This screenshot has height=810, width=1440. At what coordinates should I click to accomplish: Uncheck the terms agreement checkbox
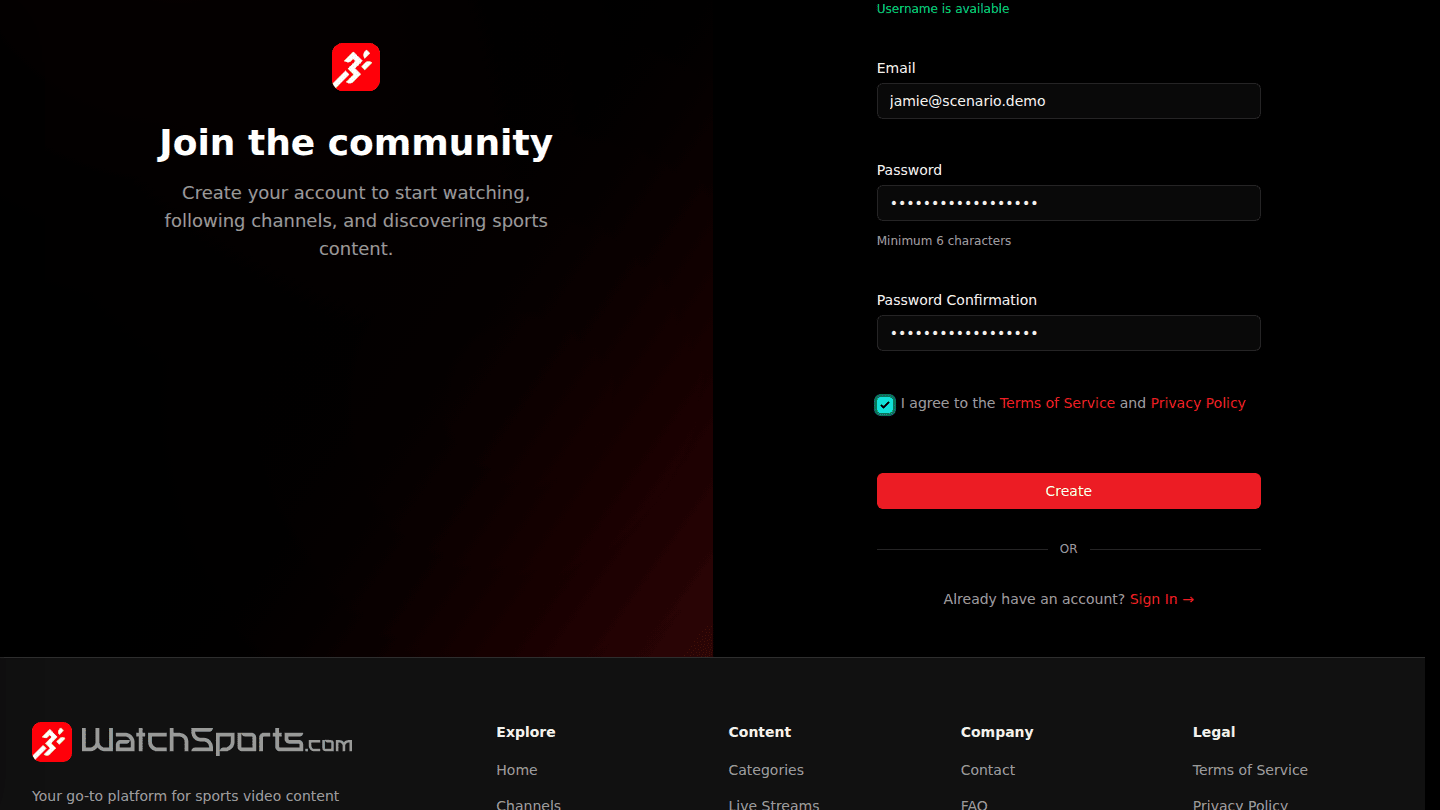tap(885, 405)
